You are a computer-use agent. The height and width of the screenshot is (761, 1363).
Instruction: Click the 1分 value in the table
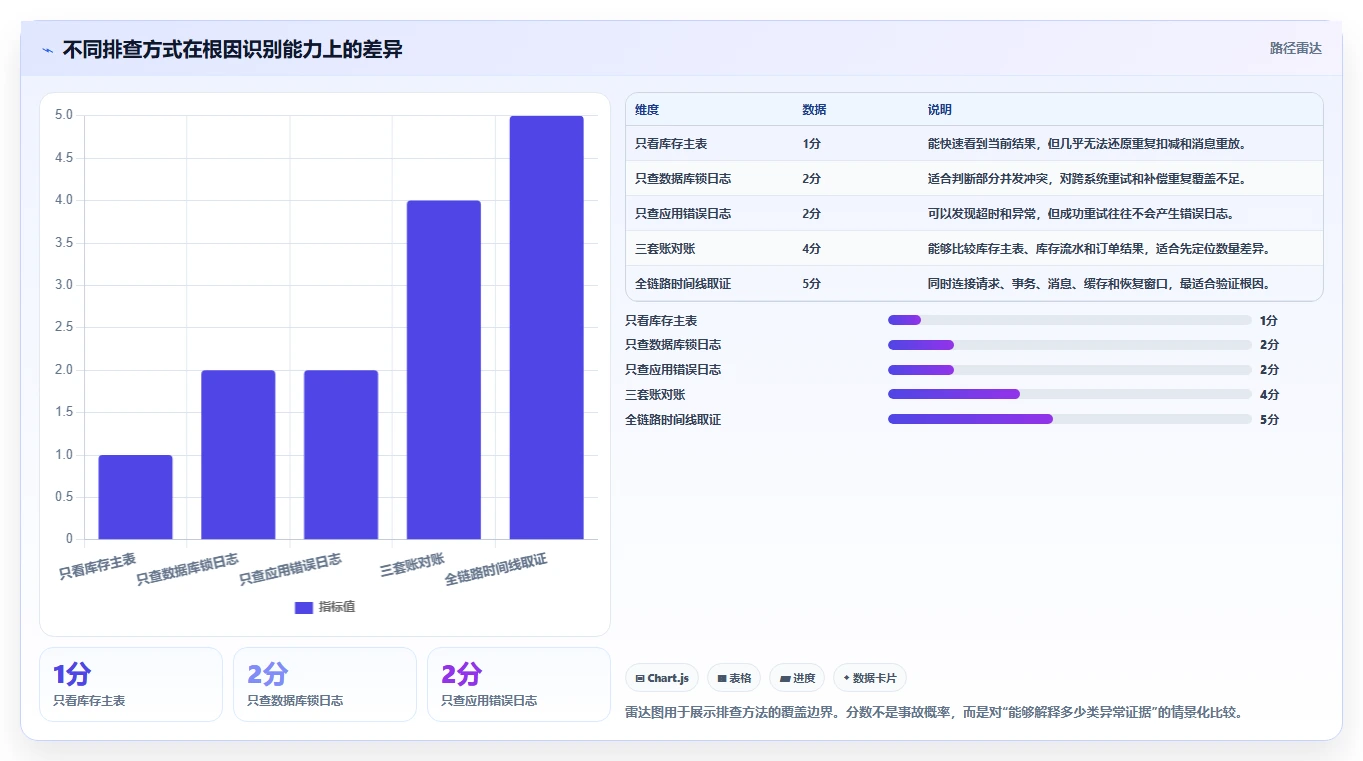tap(811, 144)
